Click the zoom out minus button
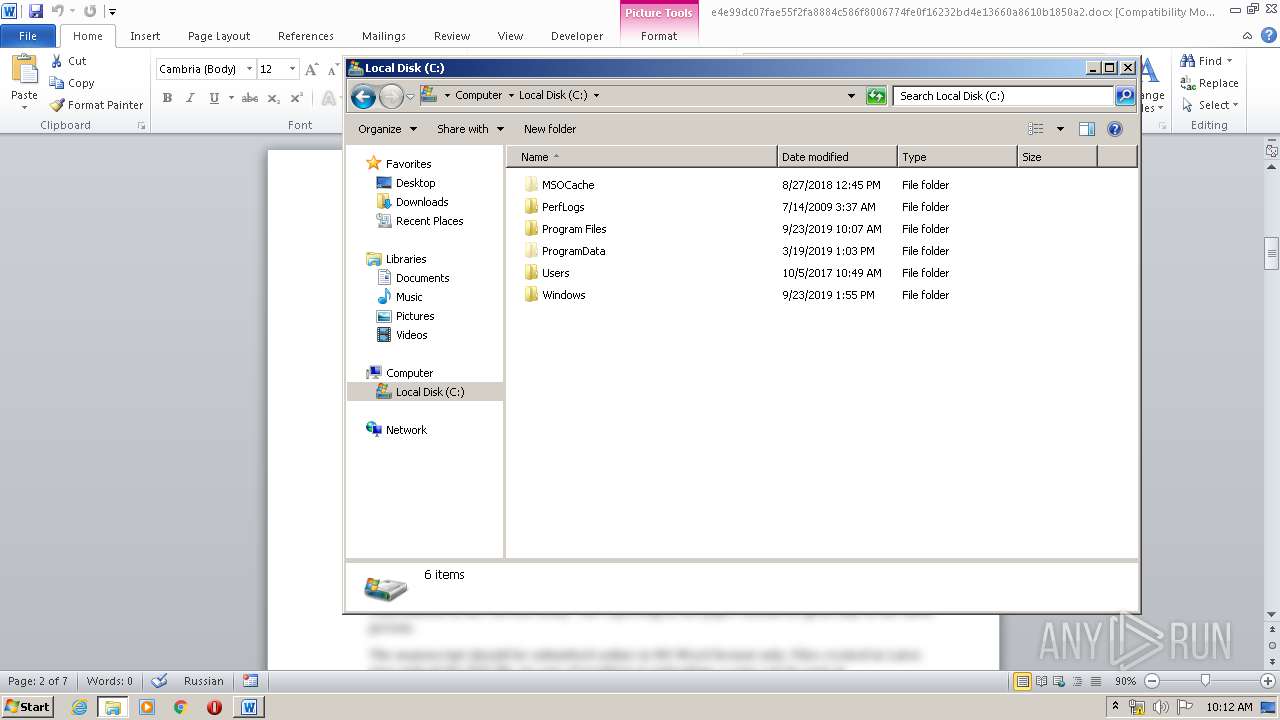The width and height of the screenshot is (1280, 720). point(1151,681)
